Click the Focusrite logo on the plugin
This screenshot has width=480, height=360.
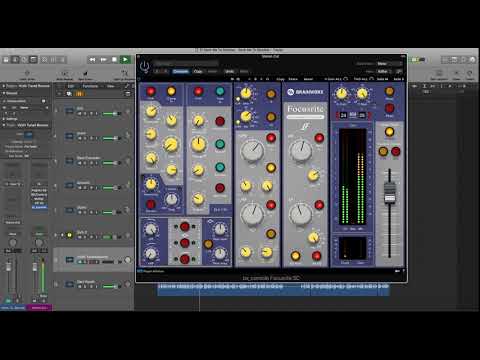pos(305,109)
